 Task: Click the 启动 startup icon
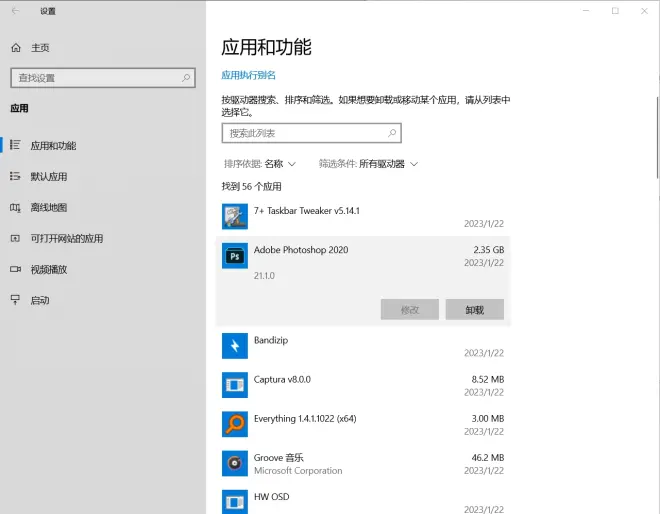15,300
